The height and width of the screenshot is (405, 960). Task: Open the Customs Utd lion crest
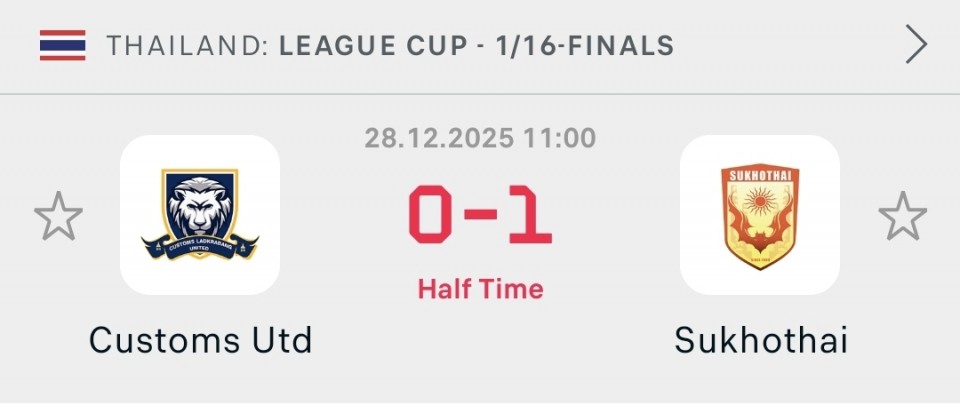click(200, 215)
